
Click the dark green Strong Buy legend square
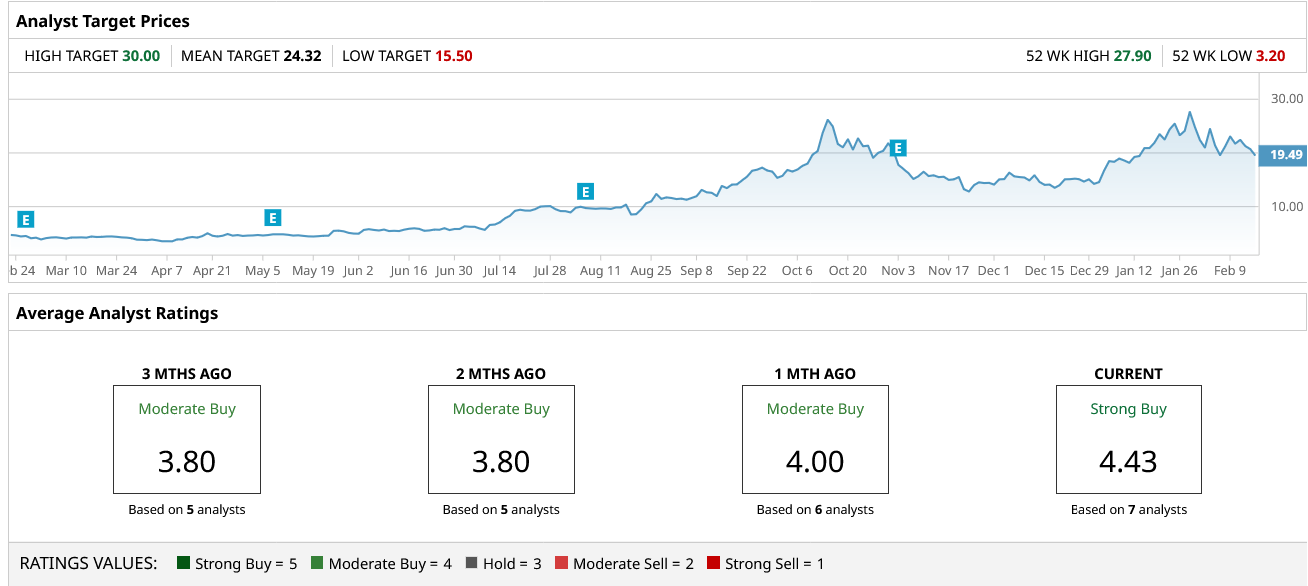(x=183, y=563)
